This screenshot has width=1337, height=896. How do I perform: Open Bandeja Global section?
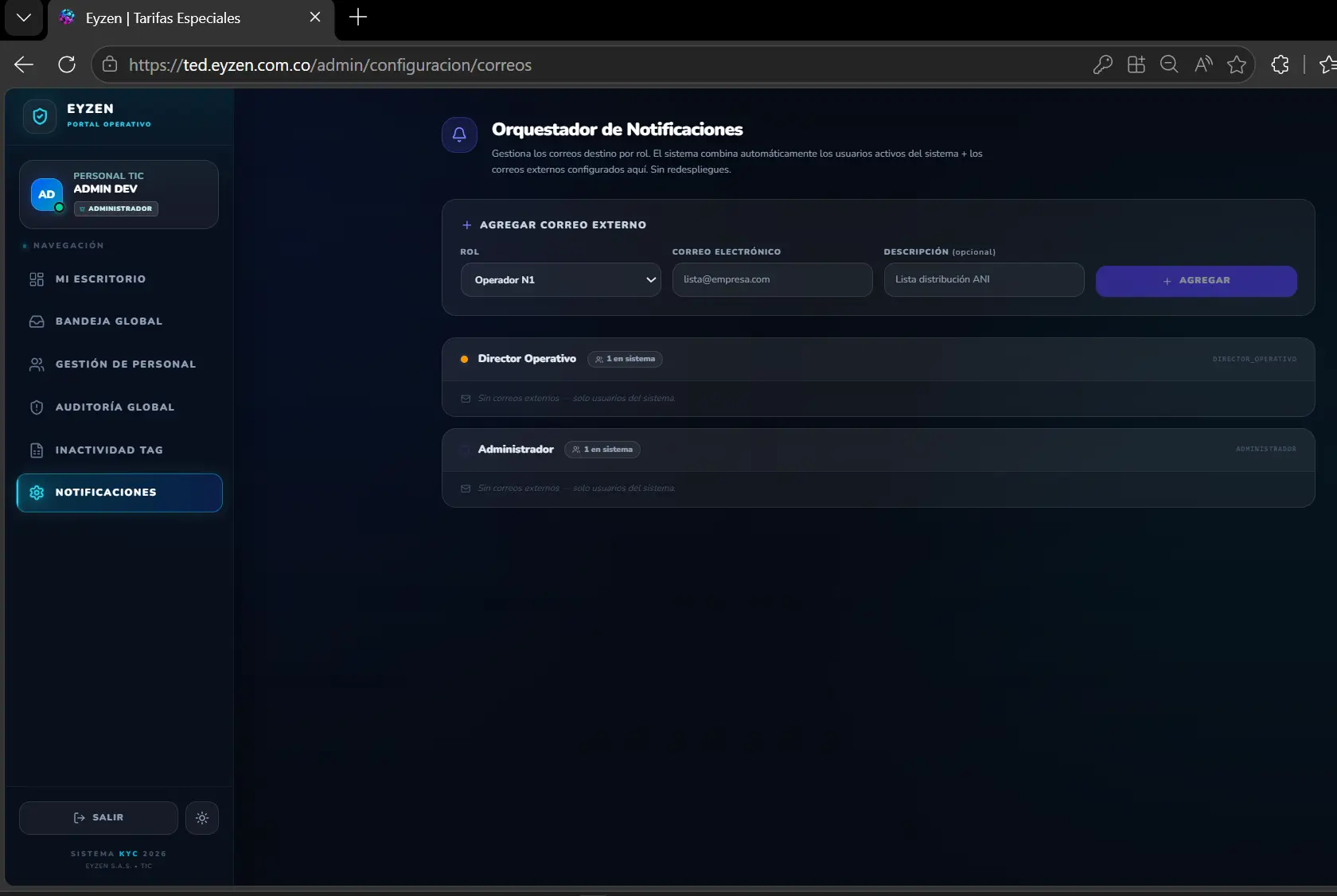click(x=119, y=321)
